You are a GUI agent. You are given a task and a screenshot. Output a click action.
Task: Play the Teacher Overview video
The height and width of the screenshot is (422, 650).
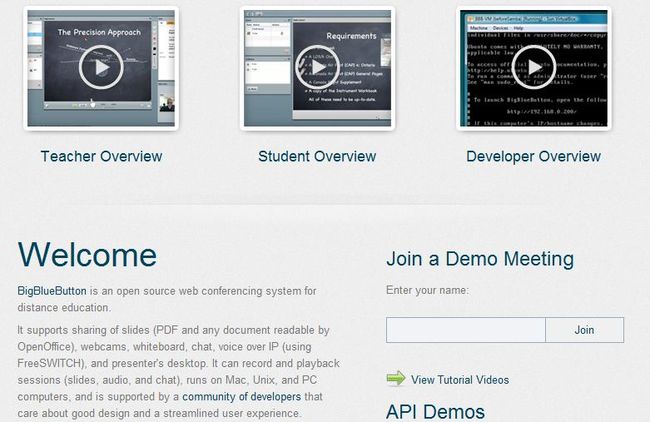[x=101, y=67]
